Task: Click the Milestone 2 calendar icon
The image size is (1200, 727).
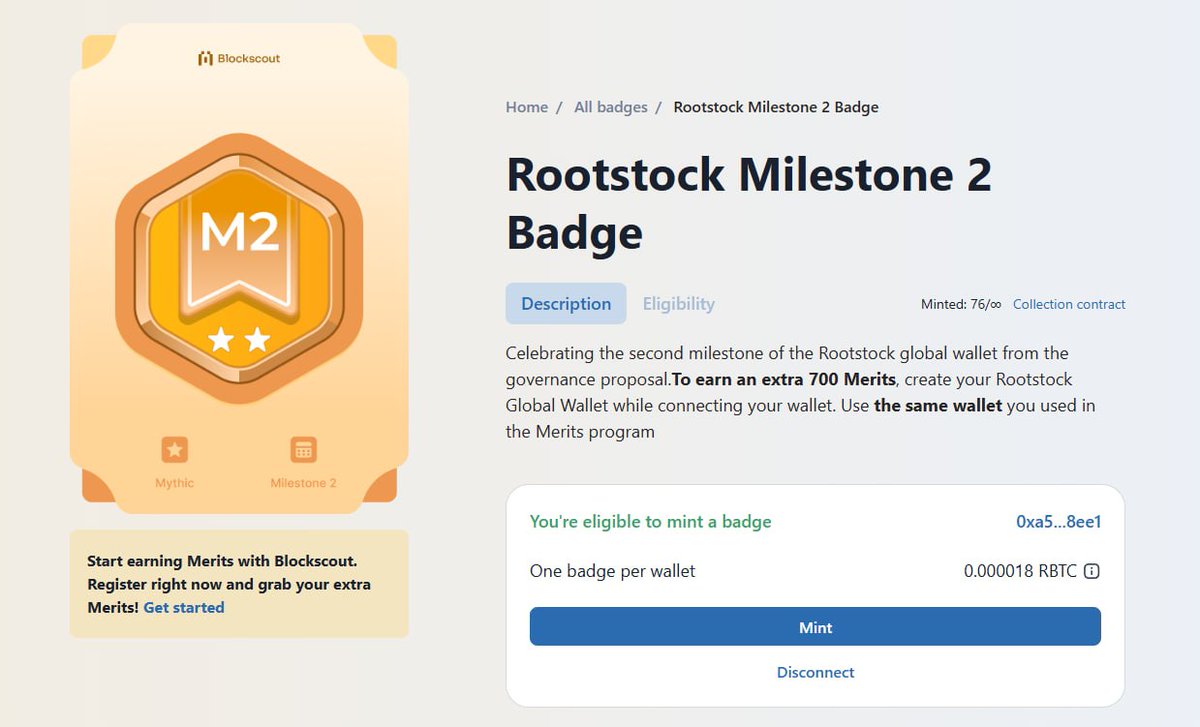Action: (x=303, y=450)
